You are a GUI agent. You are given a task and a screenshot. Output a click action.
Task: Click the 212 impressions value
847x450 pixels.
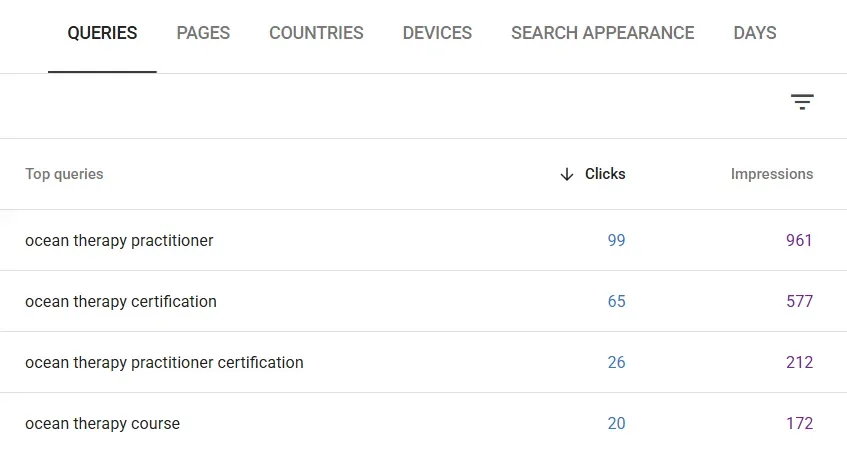tap(799, 362)
